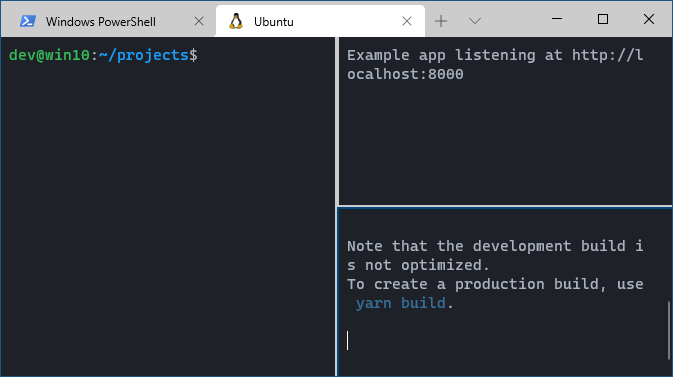Click the blue 'yarn build' text
This screenshot has width=673, height=377.
(x=401, y=303)
